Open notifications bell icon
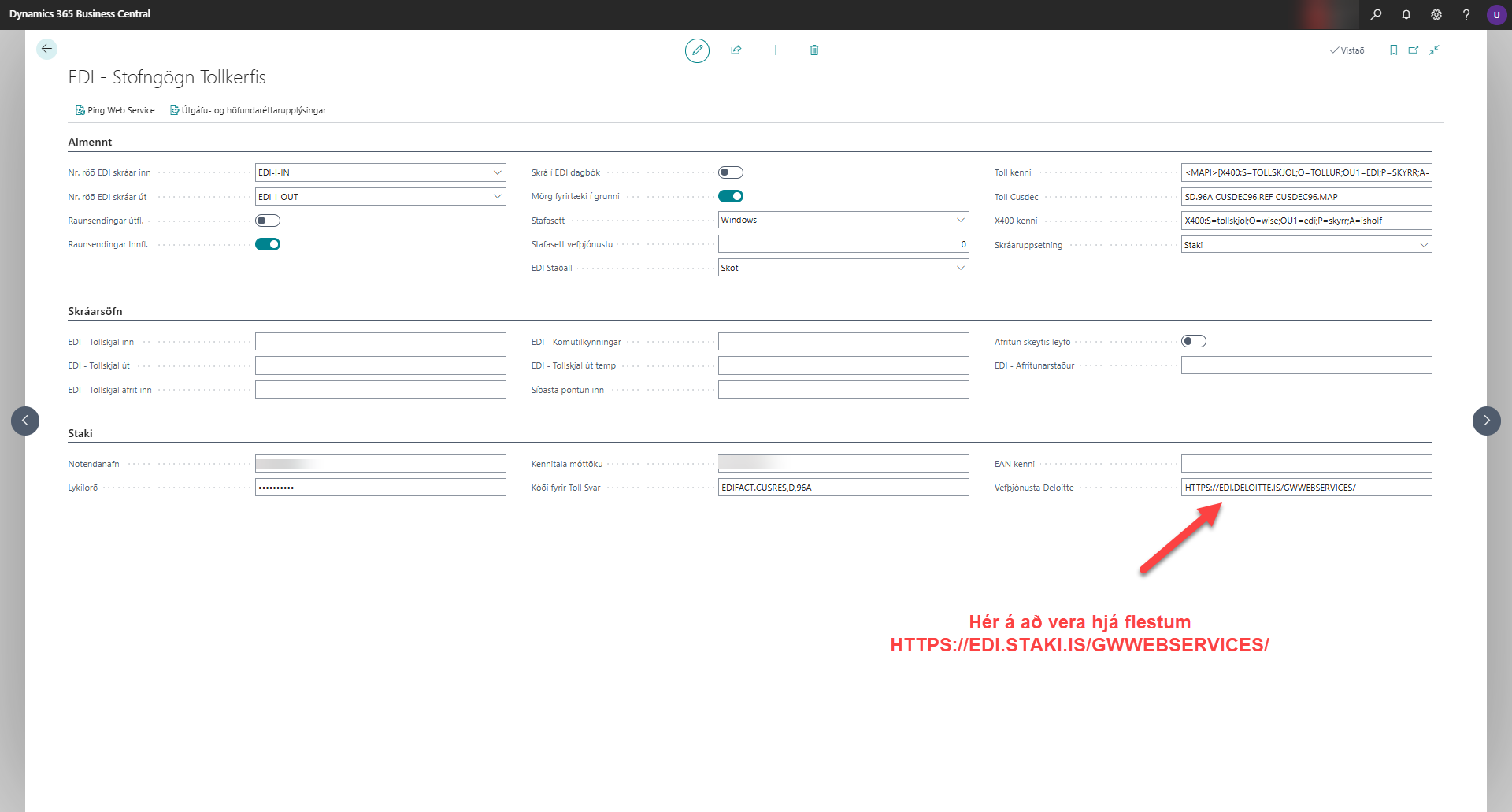 pos(1406,14)
